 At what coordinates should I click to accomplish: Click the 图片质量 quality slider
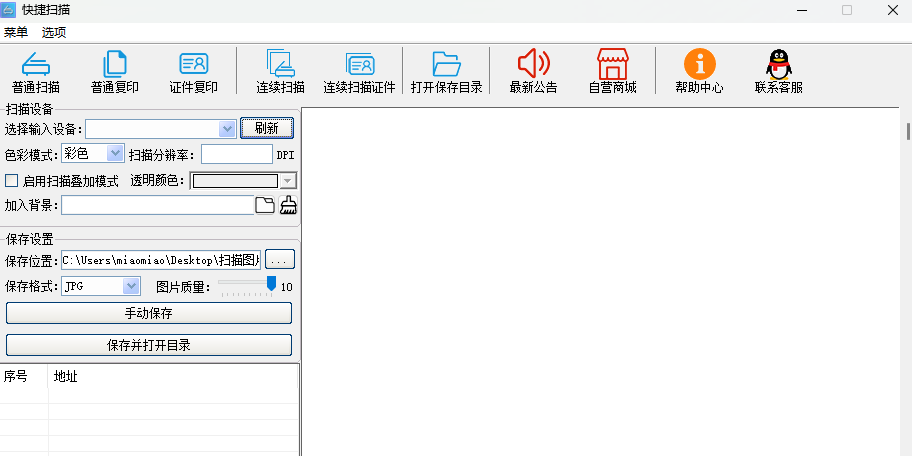[246, 287]
